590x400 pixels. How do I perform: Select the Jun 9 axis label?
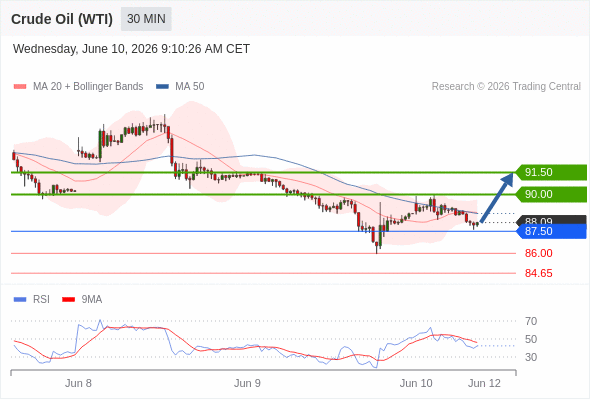point(247,383)
